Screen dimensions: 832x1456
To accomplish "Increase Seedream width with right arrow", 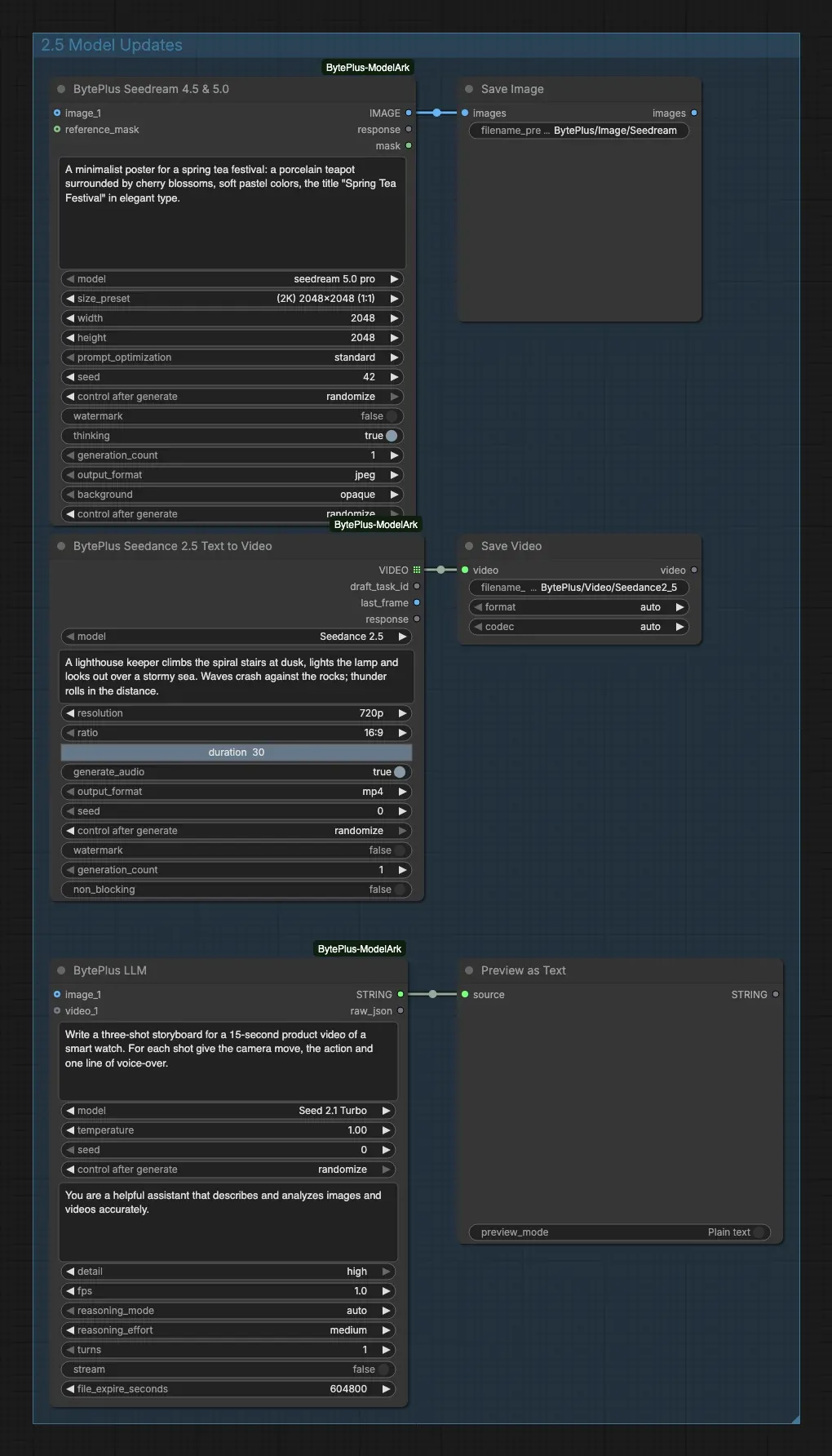I will pos(395,318).
